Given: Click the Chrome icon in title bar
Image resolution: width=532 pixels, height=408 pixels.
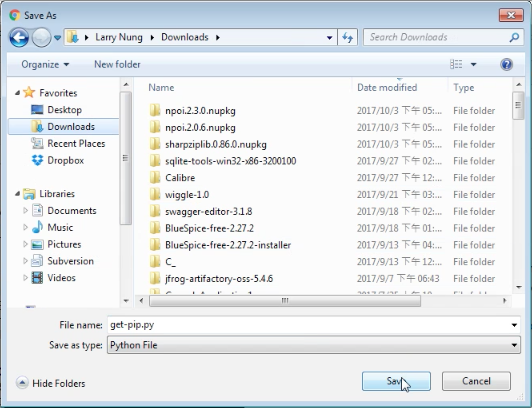Looking at the screenshot, I should 15,15.
